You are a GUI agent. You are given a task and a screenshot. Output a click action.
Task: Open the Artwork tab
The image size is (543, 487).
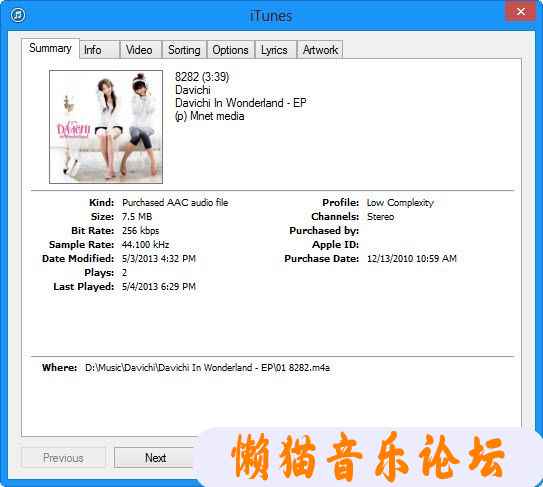pos(320,50)
